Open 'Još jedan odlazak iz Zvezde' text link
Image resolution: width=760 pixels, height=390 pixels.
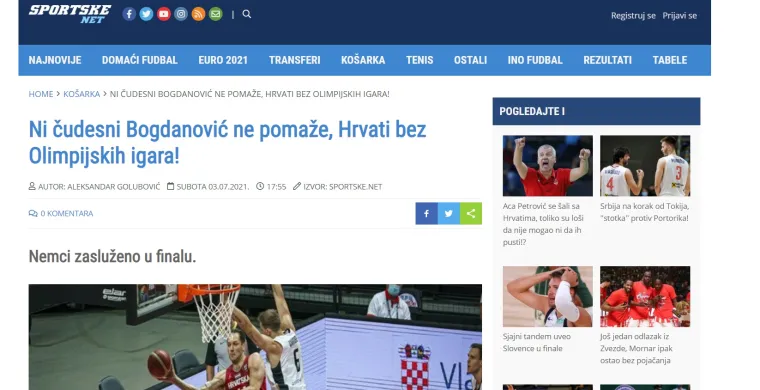click(636, 348)
